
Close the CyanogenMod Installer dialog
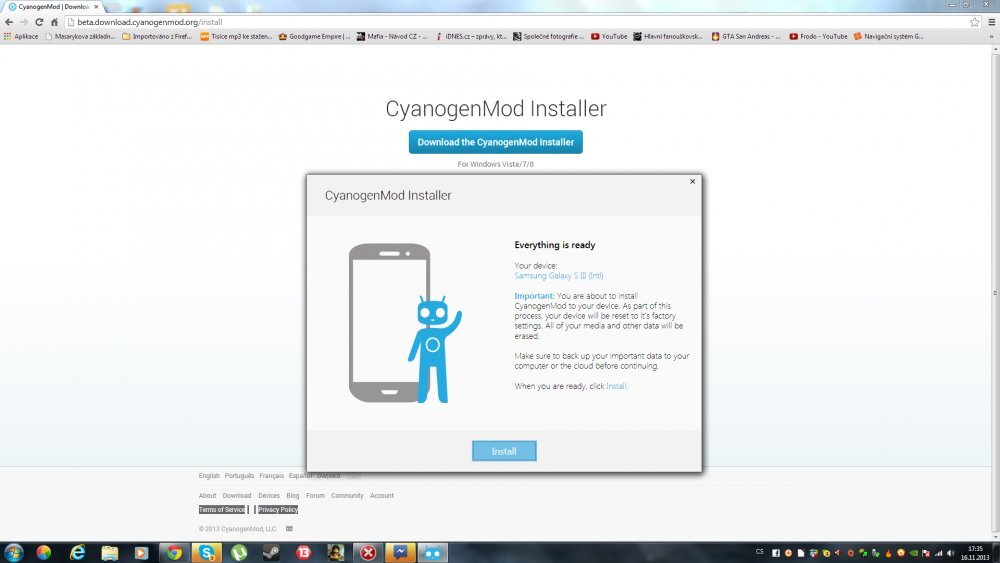click(693, 182)
